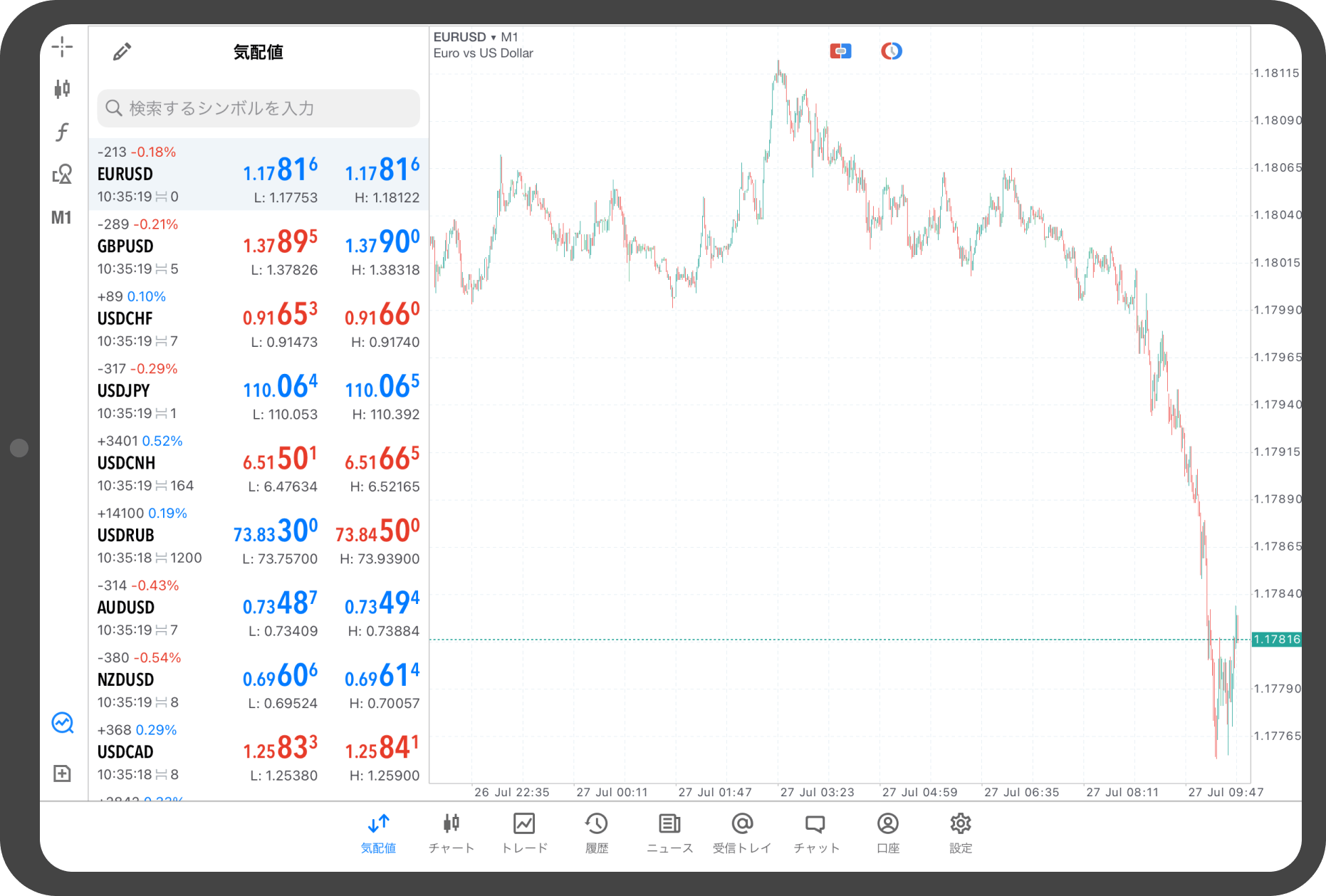The height and width of the screenshot is (896, 1326).
Task: Toggle the quotes panel icon in sidebar
Action: [x=62, y=723]
